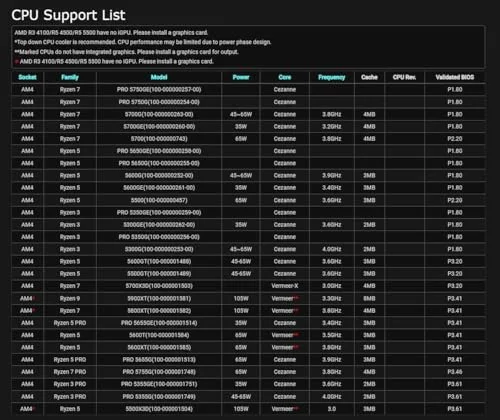
Task: Click the P3.46 validated BIOS cell
Action: click(x=455, y=372)
